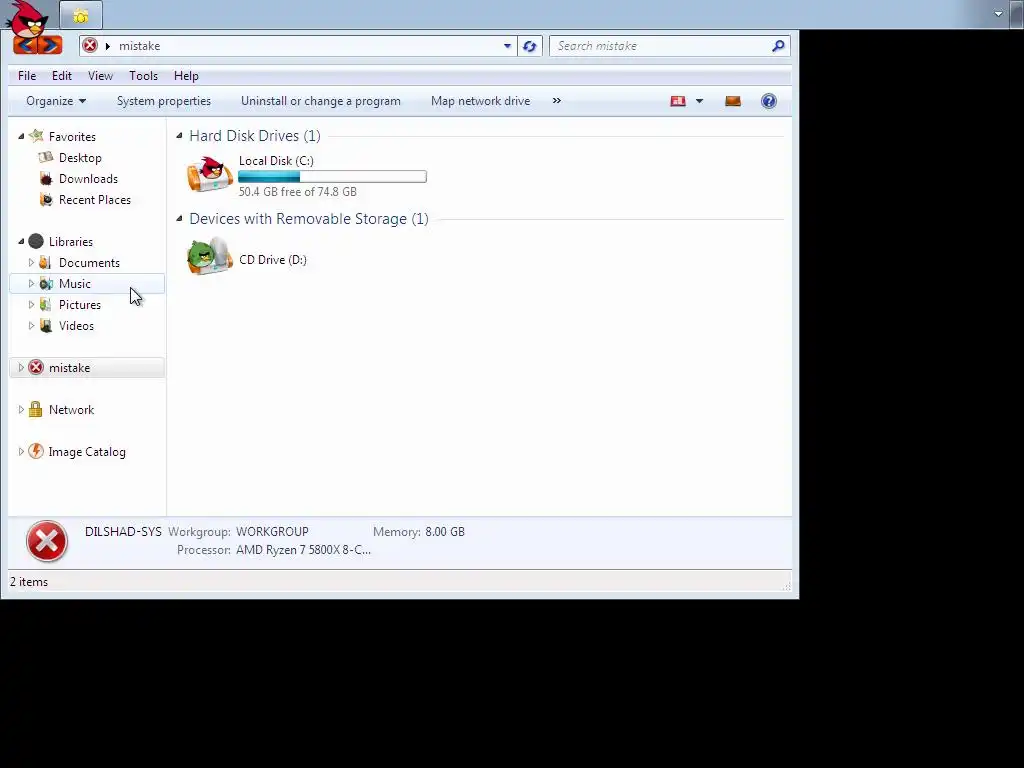Image resolution: width=1024 pixels, height=768 pixels.
Task: Click the yellow tab icon at top
Action: (x=81, y=15)
